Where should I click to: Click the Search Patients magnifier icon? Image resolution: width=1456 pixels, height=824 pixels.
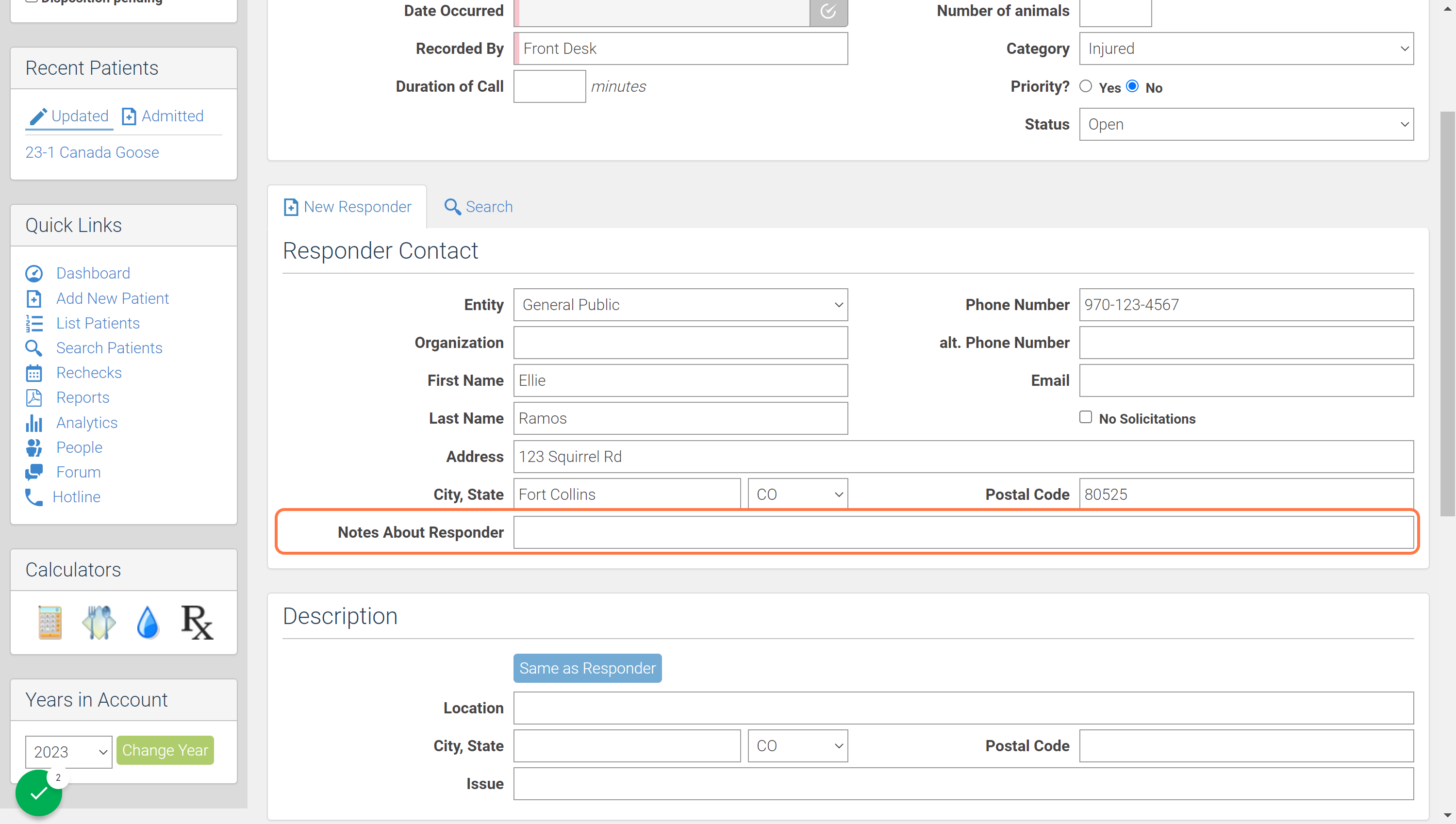pos(34,348)
